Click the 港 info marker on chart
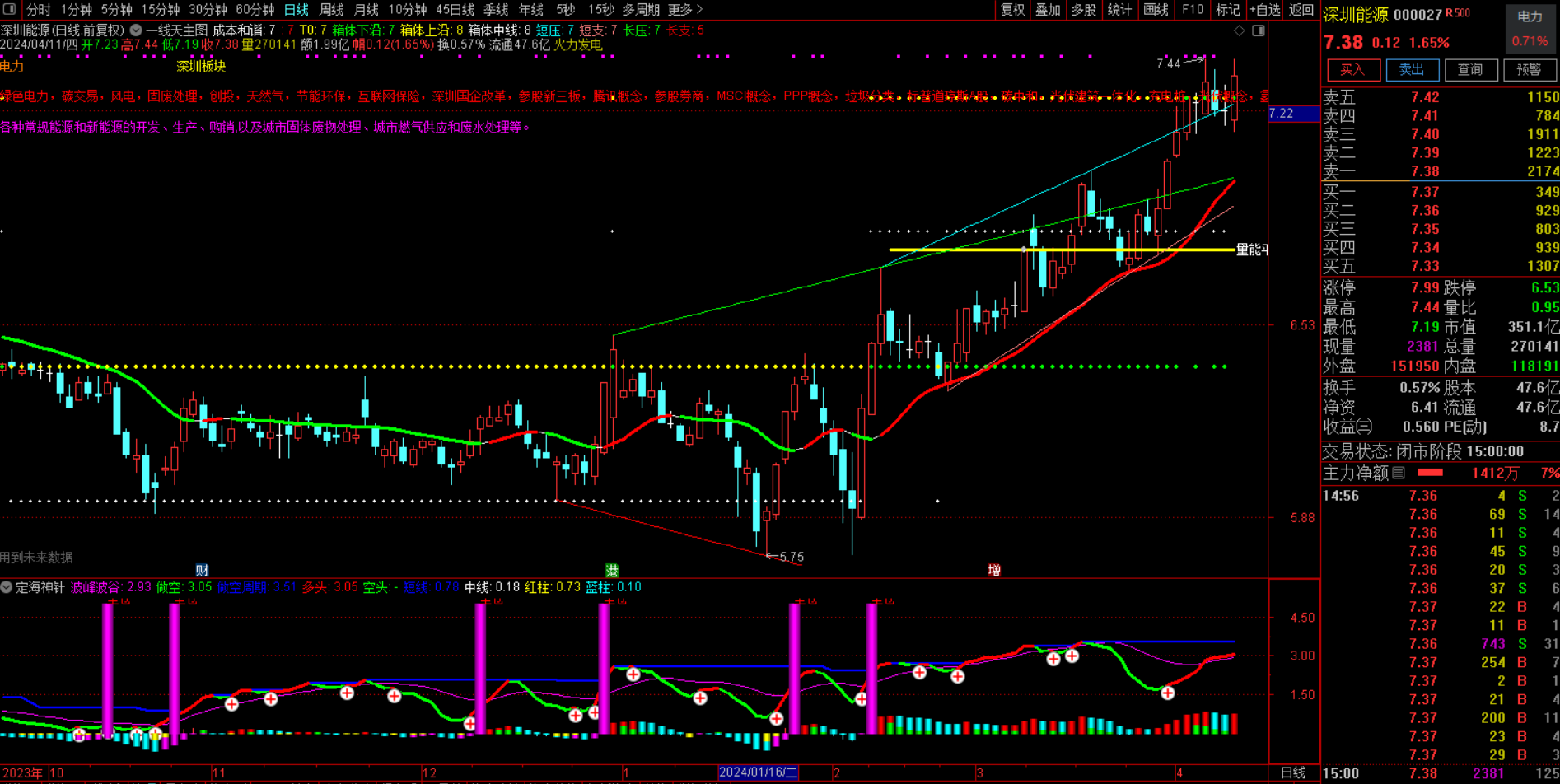 tap(612, 570)
